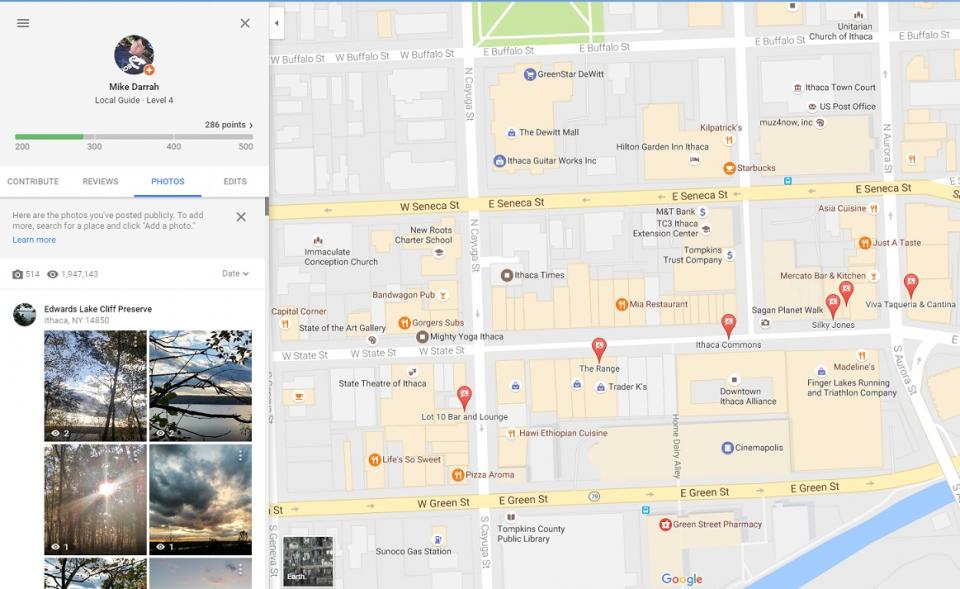The height and width of the screenshot is (589, 960).
Task: Switch to the Edits tab
Action: tap(235, 181)
